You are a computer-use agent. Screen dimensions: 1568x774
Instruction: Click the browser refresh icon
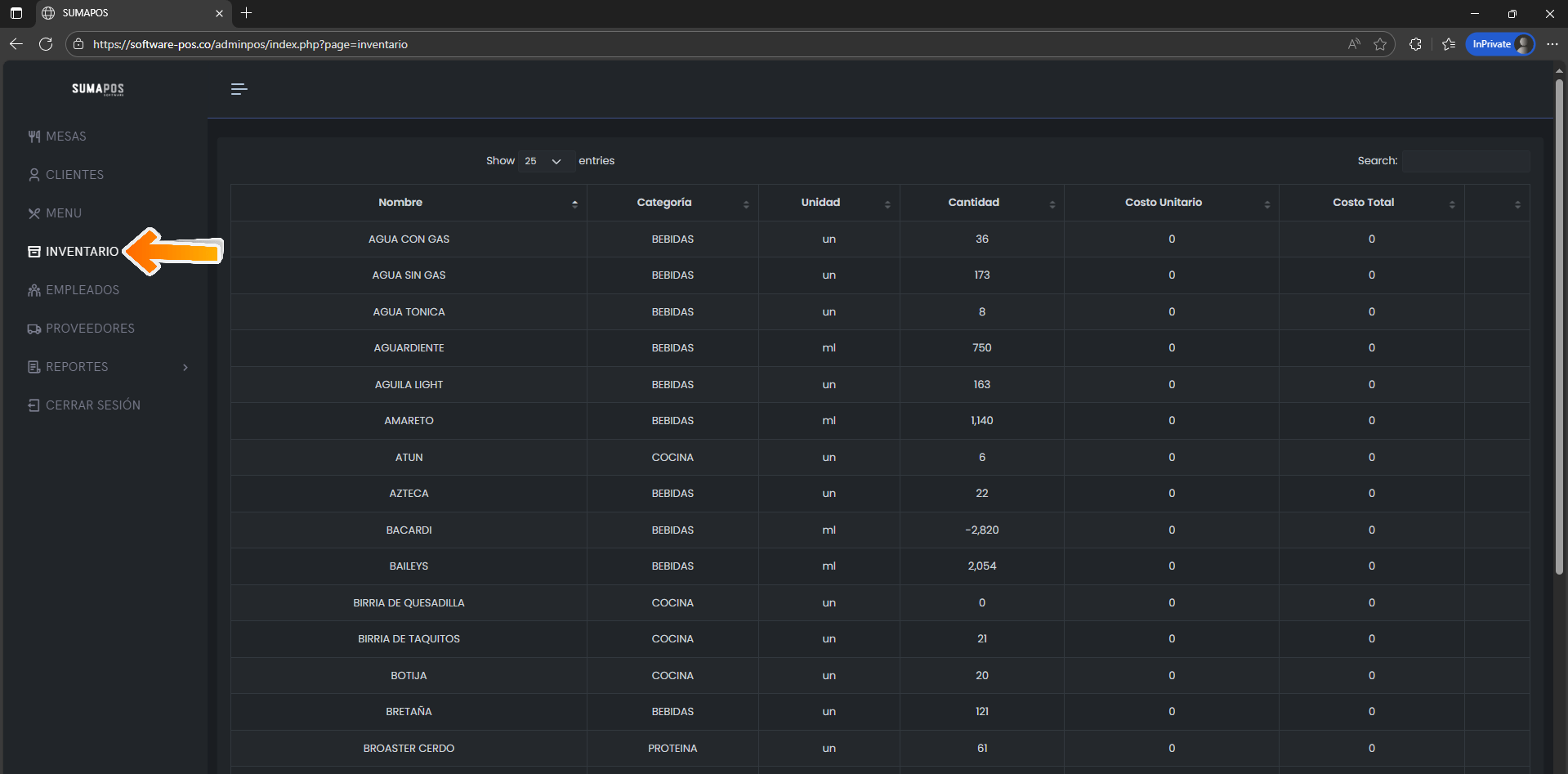click(x=46, y=44)
